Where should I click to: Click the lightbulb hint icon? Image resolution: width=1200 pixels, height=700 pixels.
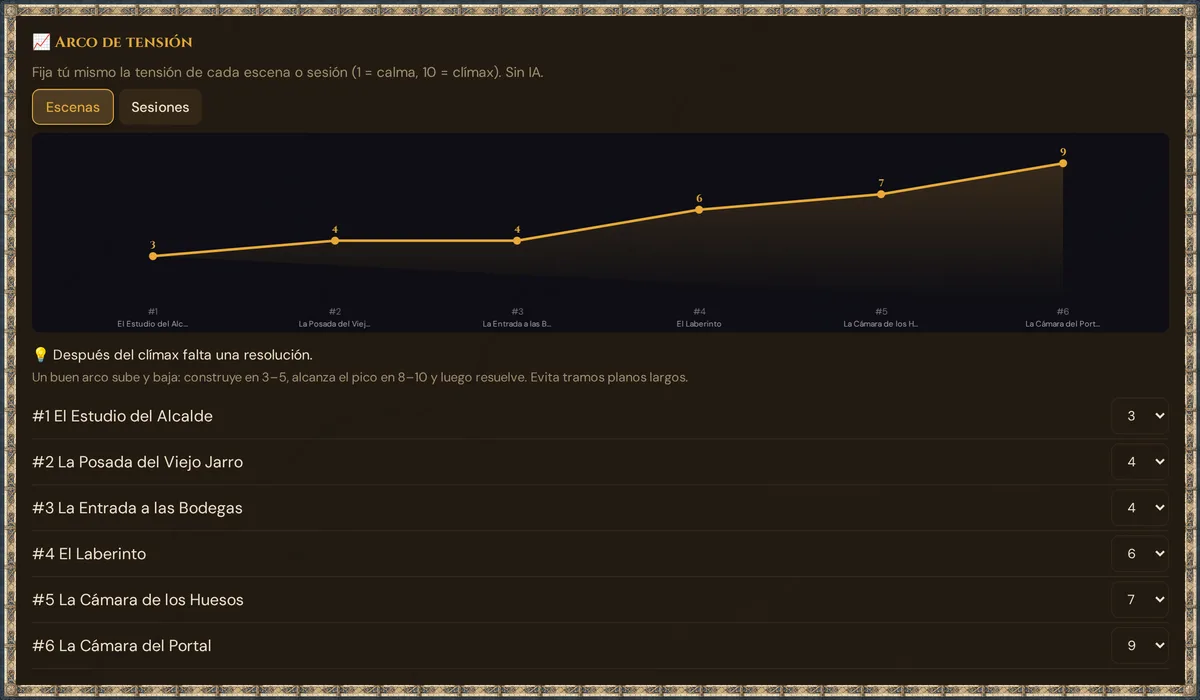[40, 355]
